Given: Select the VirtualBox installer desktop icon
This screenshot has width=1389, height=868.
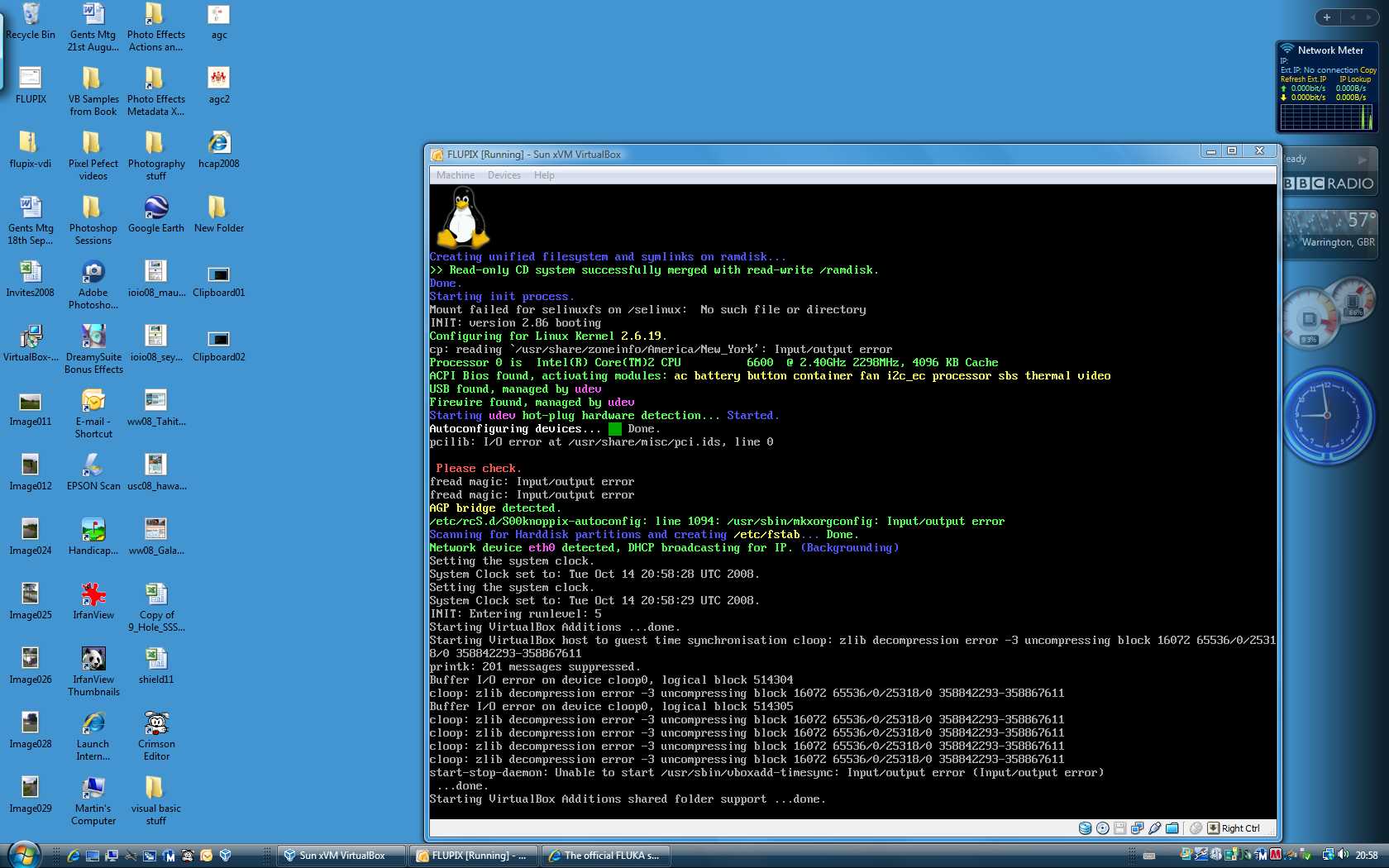Looking at the screenshot, I should click(31, 344).
